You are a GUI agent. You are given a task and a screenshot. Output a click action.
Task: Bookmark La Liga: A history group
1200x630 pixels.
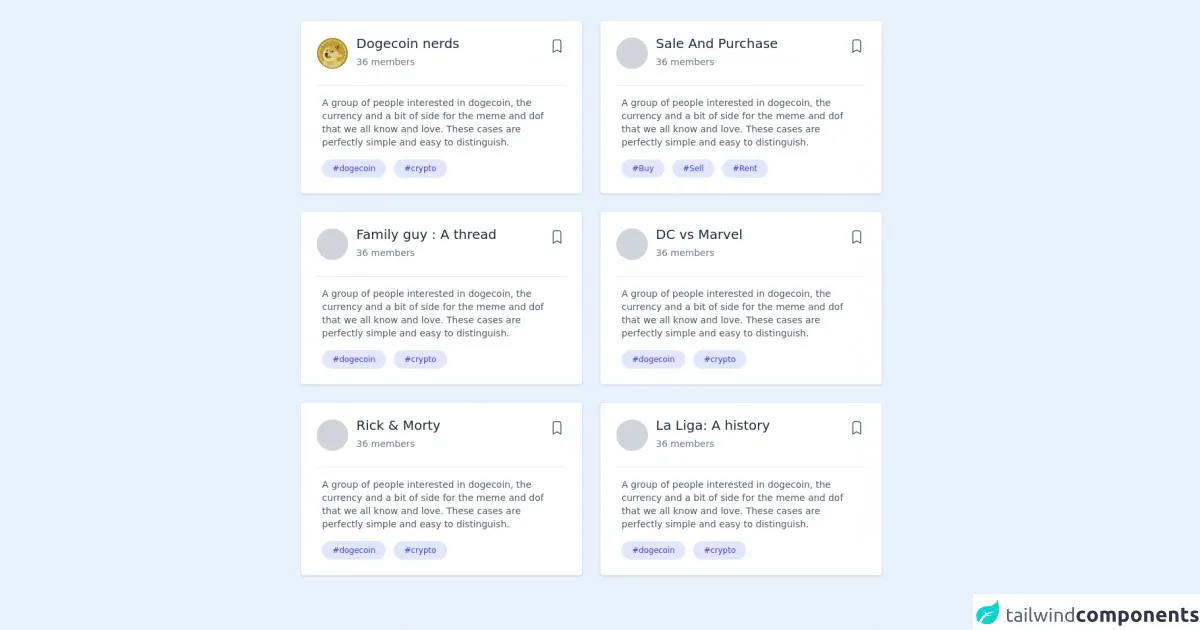pos(856,428)
